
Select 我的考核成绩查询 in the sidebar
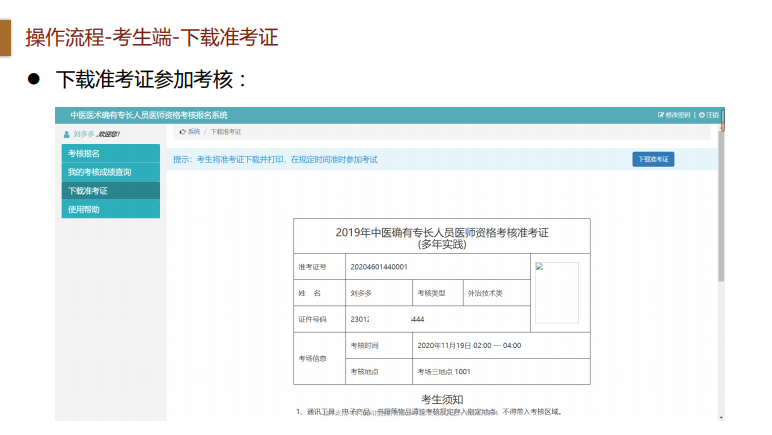(99, 172)
